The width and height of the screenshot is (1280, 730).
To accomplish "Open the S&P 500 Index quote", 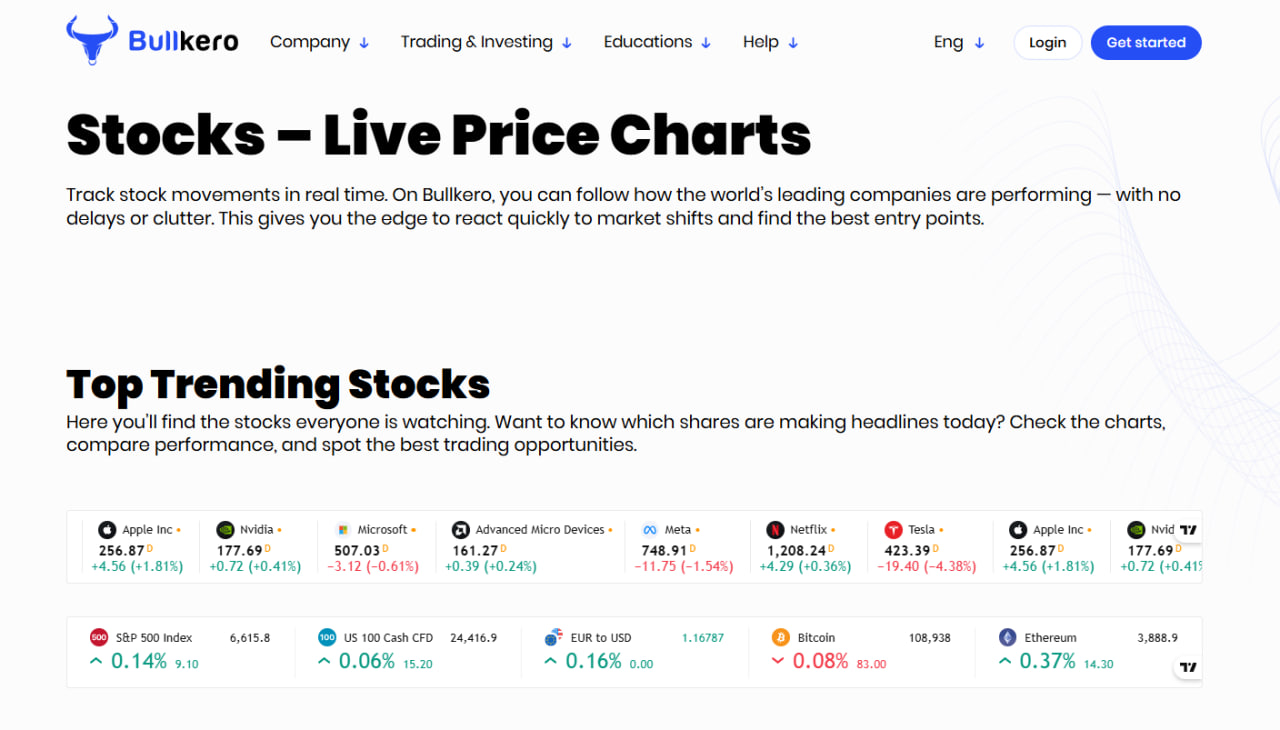I will tap(154, 638).
